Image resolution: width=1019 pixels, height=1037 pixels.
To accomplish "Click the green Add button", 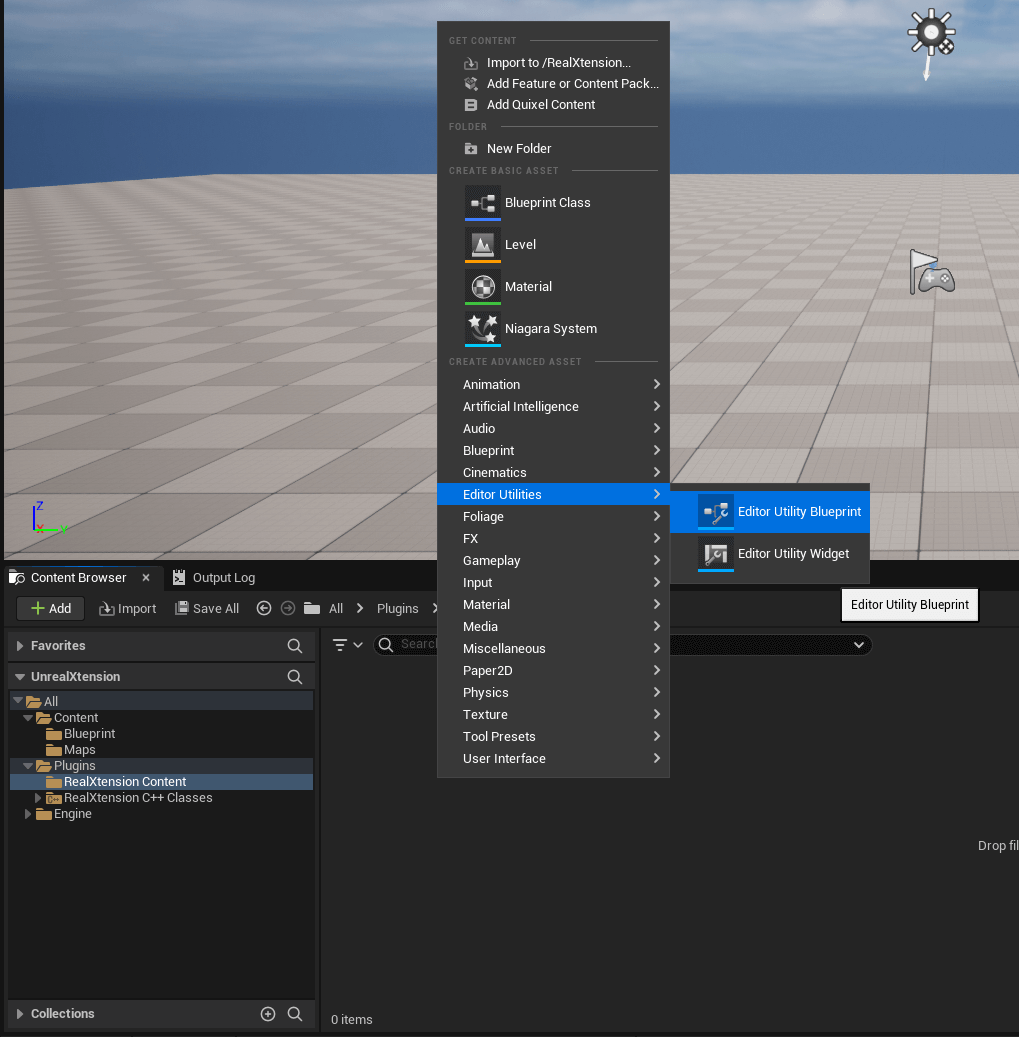I will click(50, 608).
